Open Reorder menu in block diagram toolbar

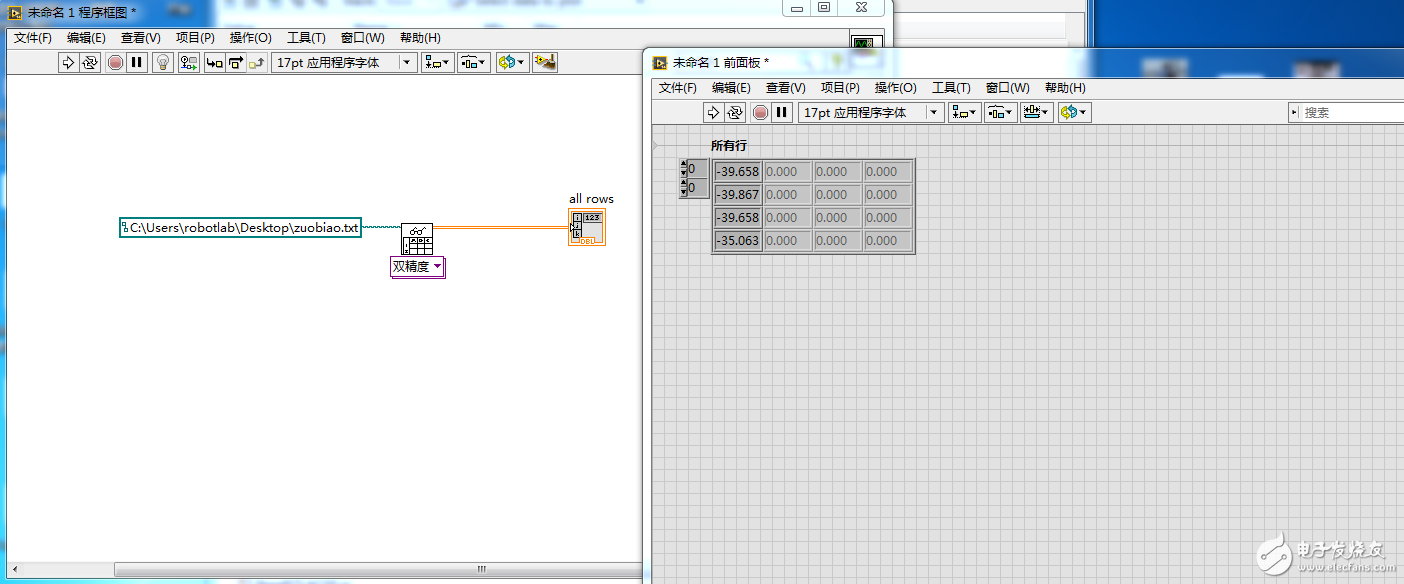pos(511,62)
